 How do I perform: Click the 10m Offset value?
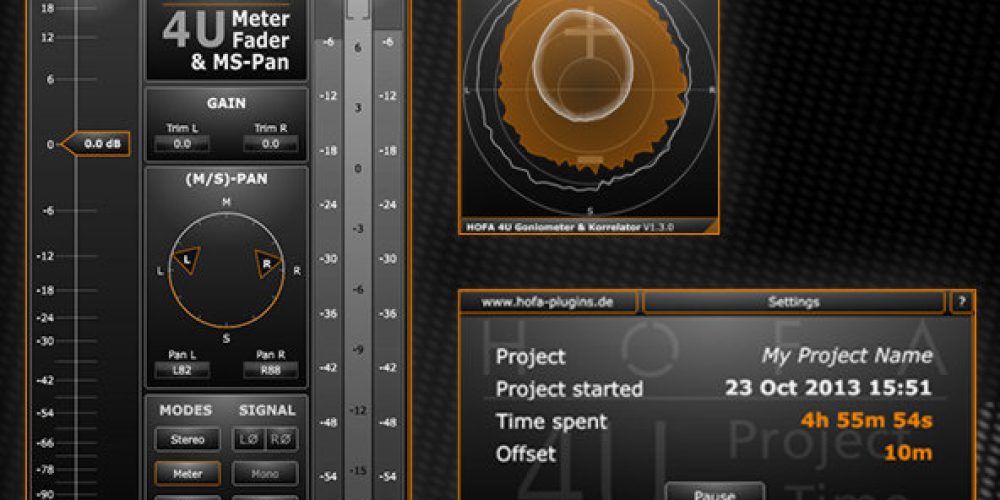point(907,454)
